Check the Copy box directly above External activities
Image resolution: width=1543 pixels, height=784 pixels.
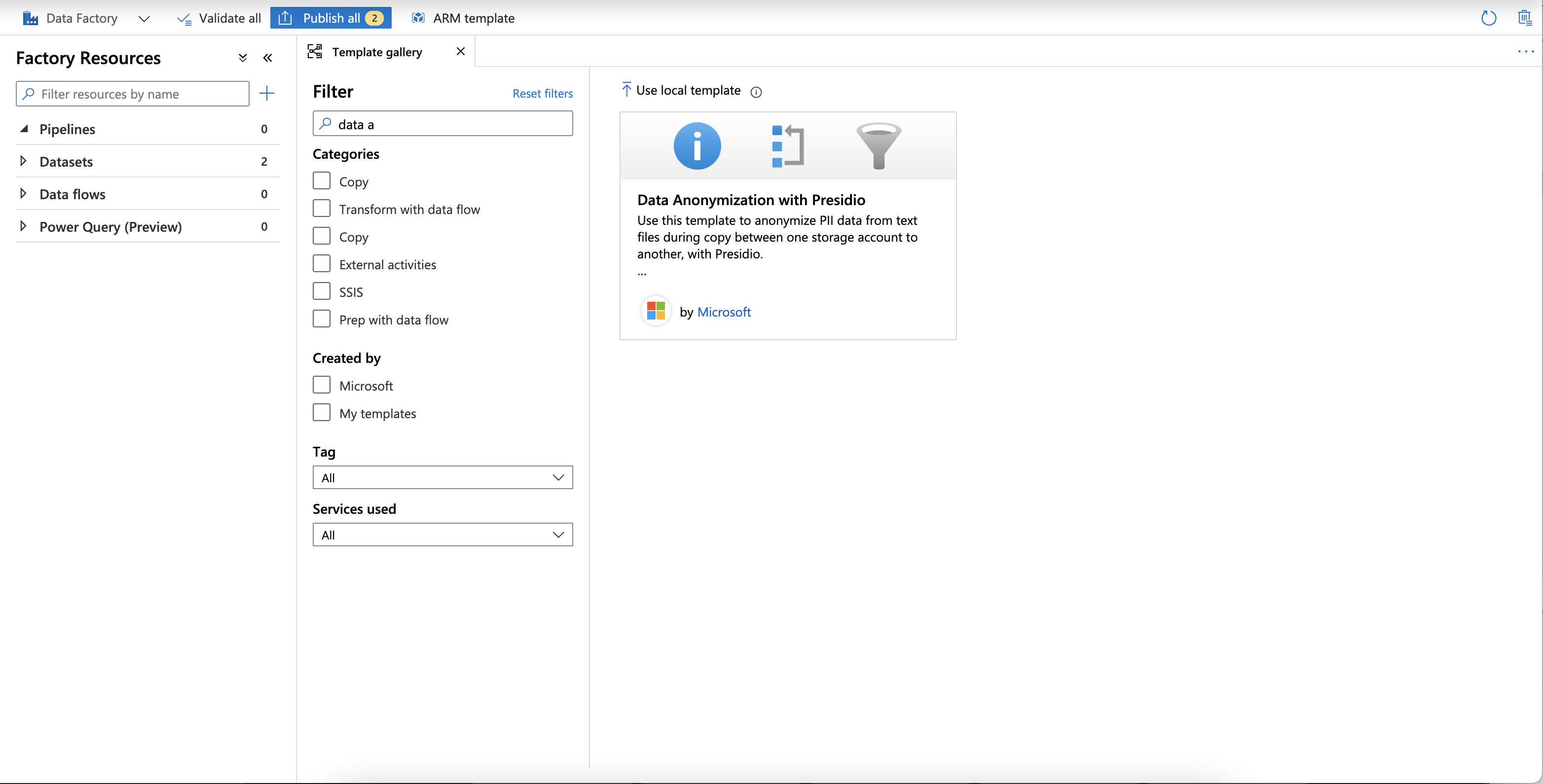coord(322,236)
